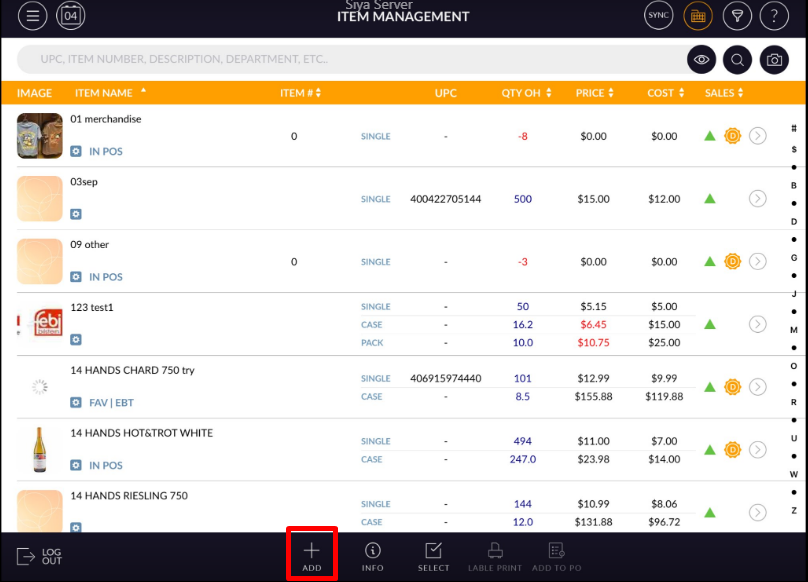Open the highlighted calculator icon
The image size is (808, 582).
point(698,16)
